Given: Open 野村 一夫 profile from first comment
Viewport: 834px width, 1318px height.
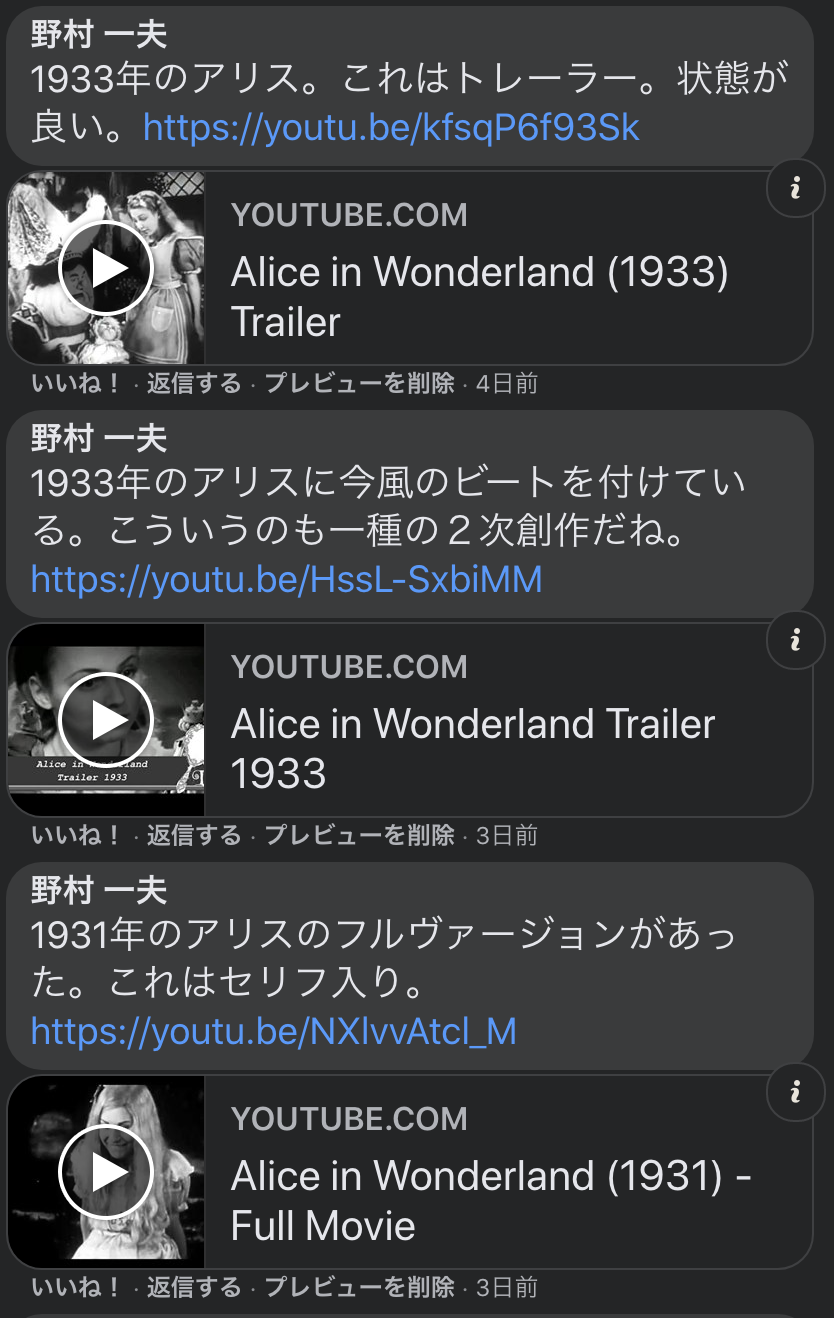Looking at the screenshot, I should pyautogui.click(x=99, y=35).
